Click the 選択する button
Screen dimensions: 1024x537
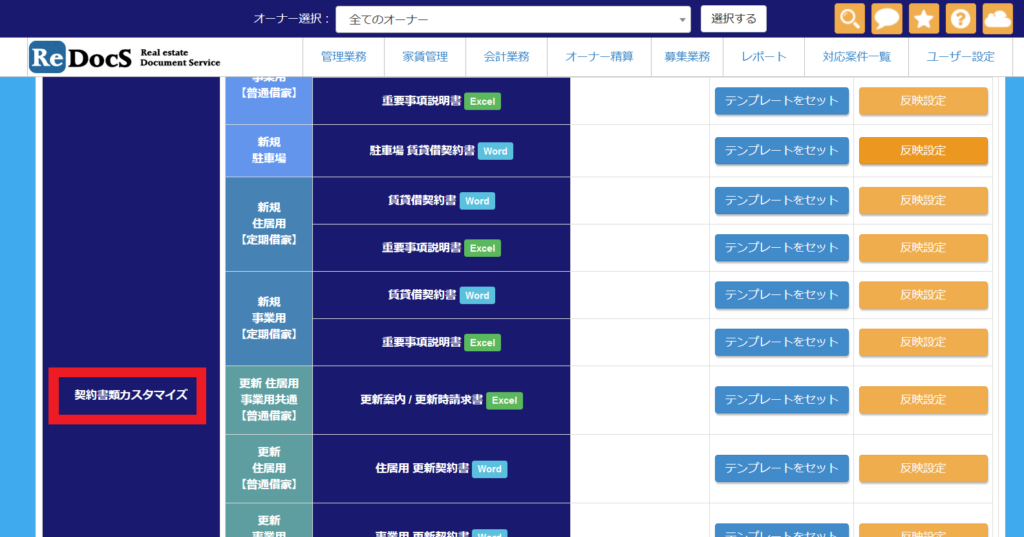(733, 19)
